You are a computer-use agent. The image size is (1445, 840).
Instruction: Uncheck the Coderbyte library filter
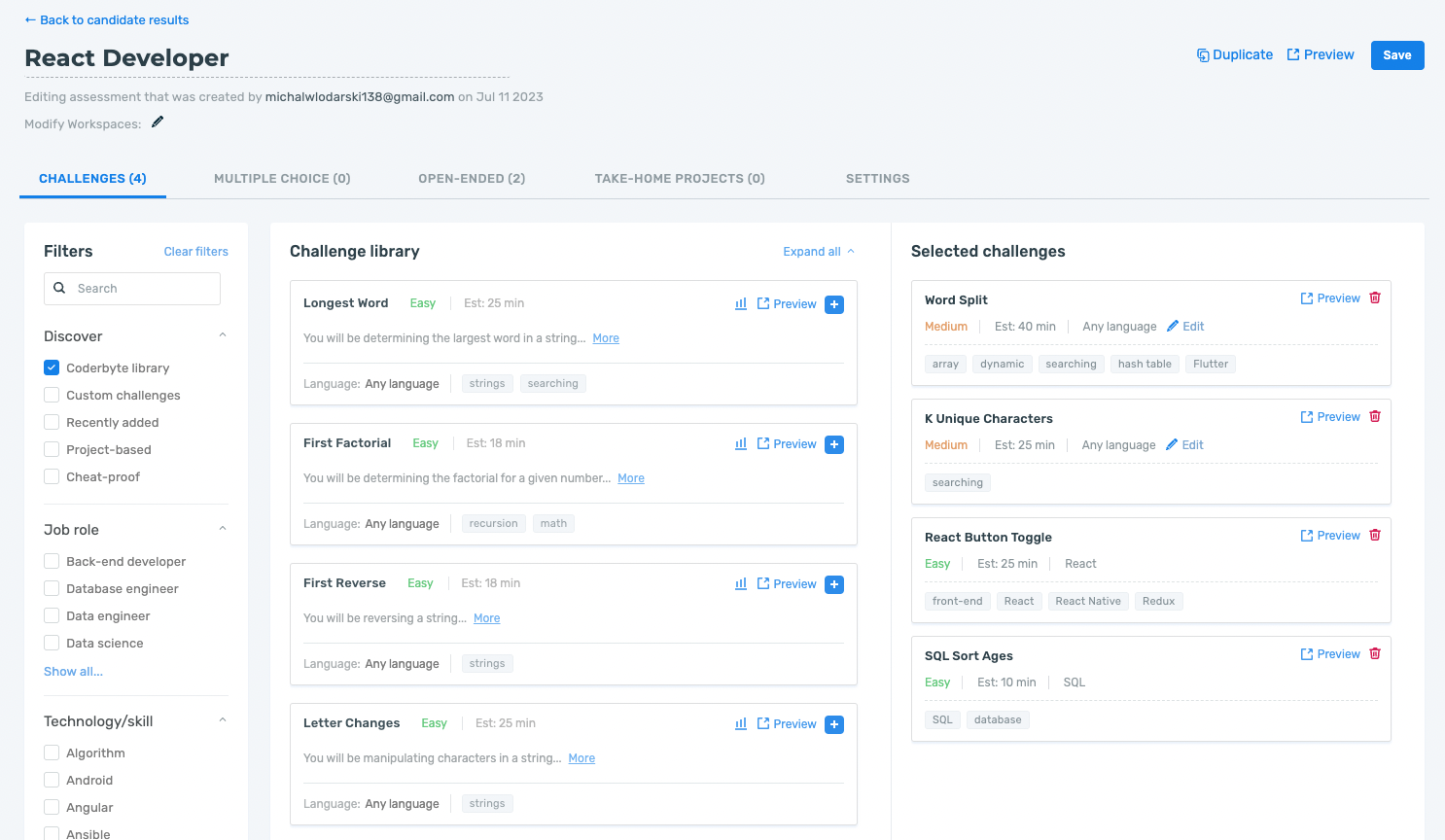[52, 367]
